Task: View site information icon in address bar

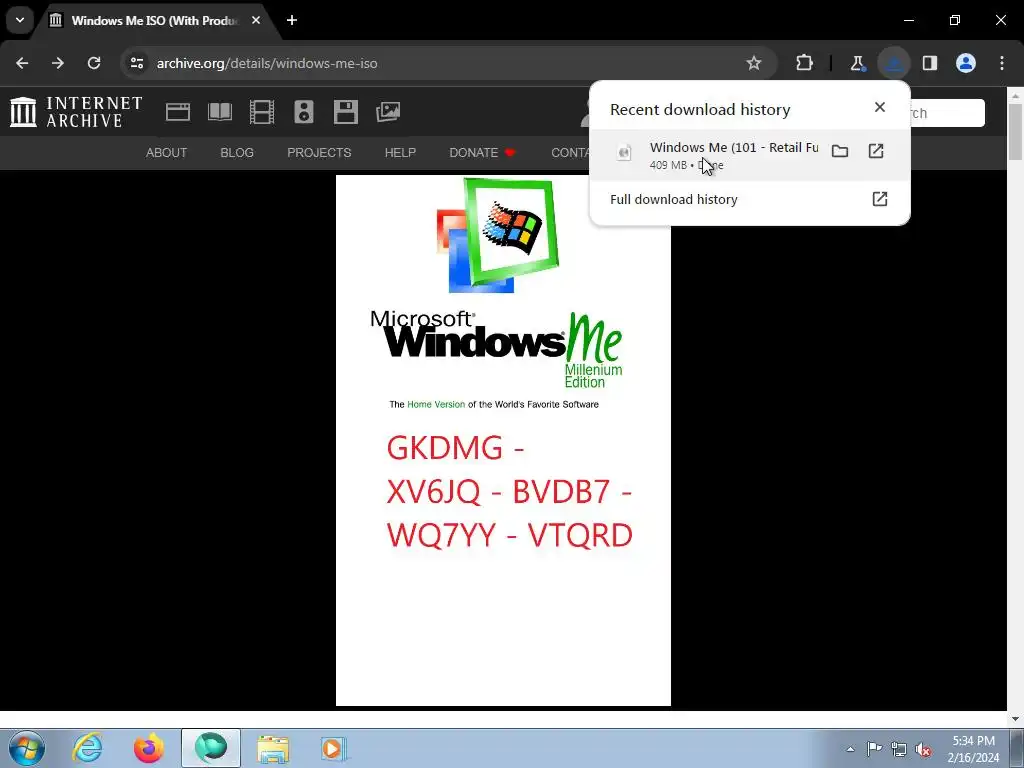Action: [x=136, y=63]
